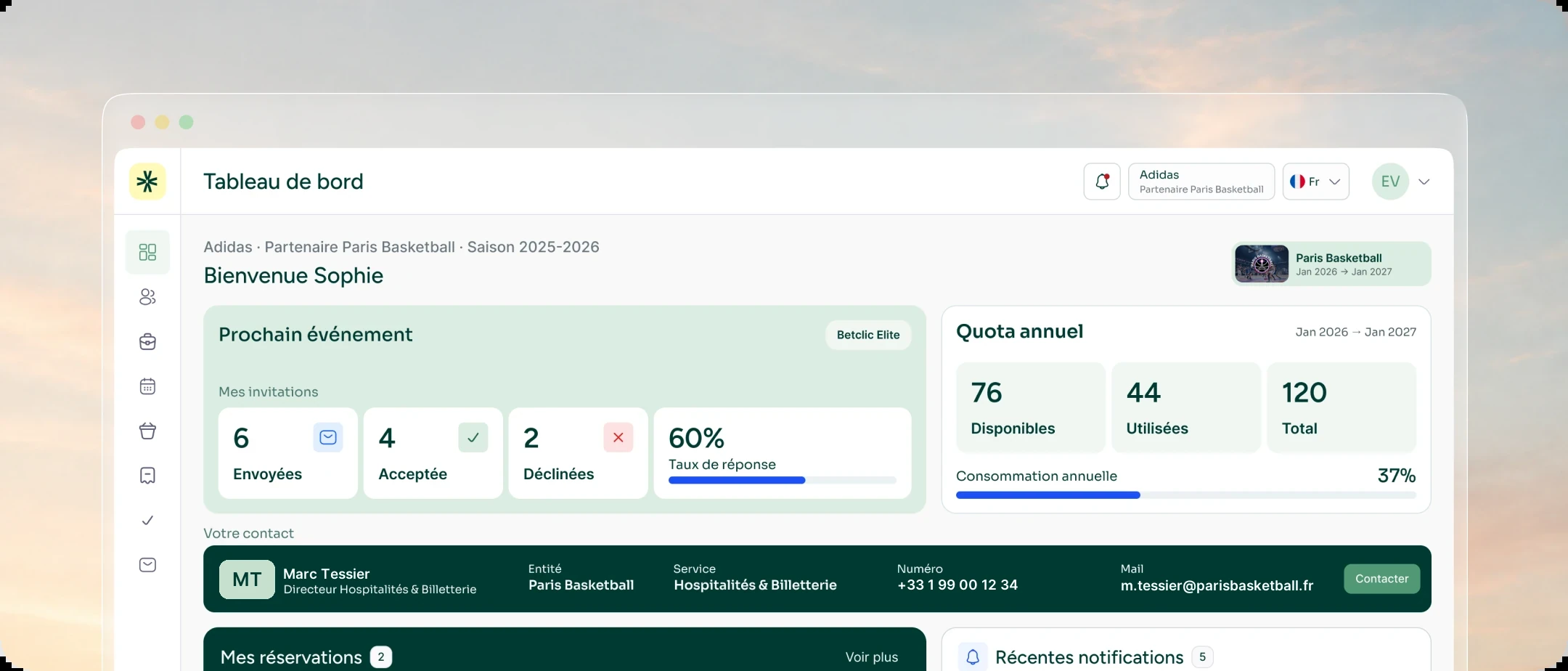Click the notifications count badge 5
This screenshot has width=1568, height=671.
point(1202,657)
